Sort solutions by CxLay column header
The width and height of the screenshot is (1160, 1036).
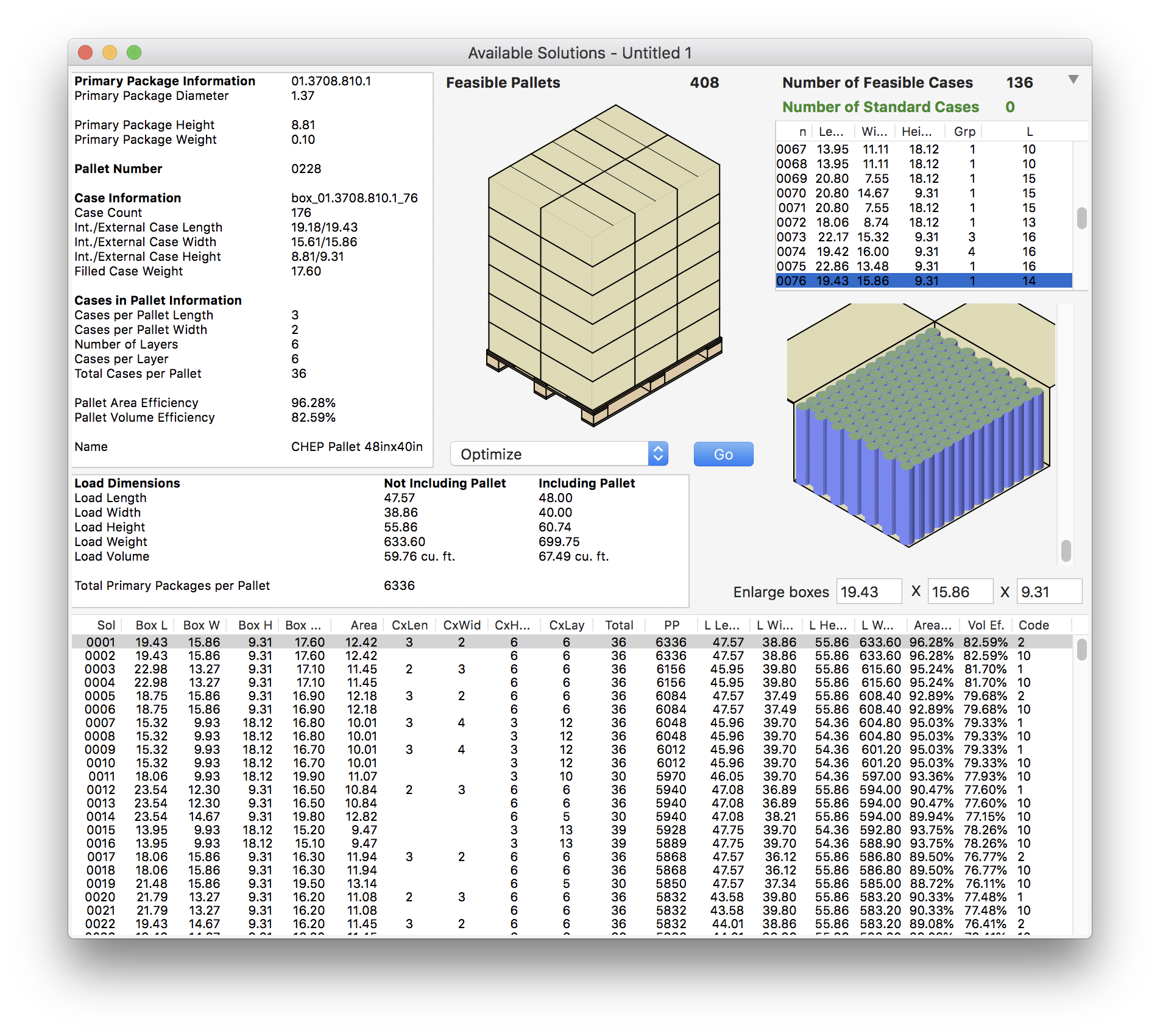click(x=567, y=625)
